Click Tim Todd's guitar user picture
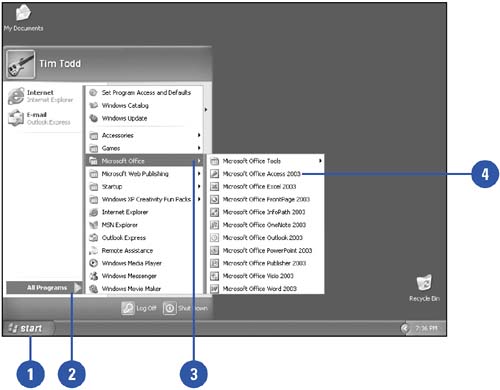The height and width of the screenshot is (390, 500). (x=21, y=64)
